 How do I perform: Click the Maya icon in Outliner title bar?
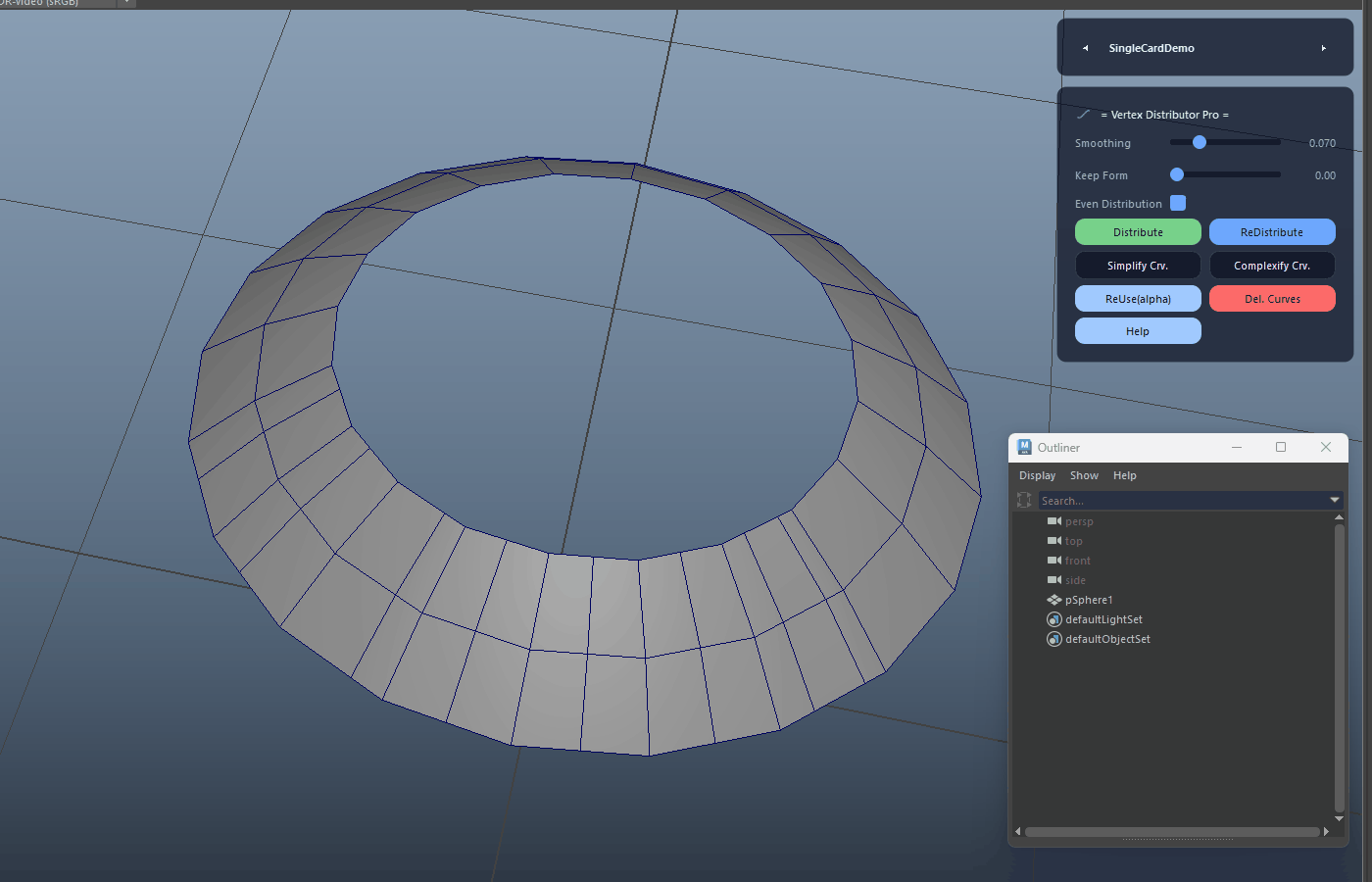click(x=1024, y=447)
